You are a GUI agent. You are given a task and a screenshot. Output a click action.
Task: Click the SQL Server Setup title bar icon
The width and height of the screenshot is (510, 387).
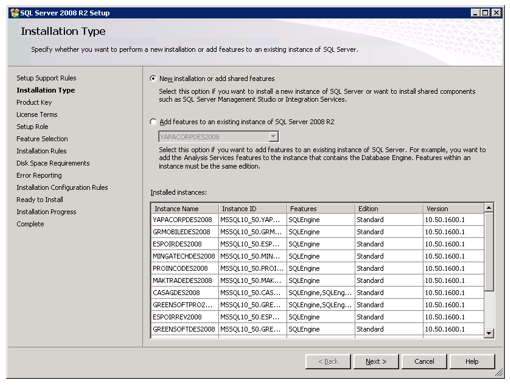pyautogui.click(x=15, y=13)
